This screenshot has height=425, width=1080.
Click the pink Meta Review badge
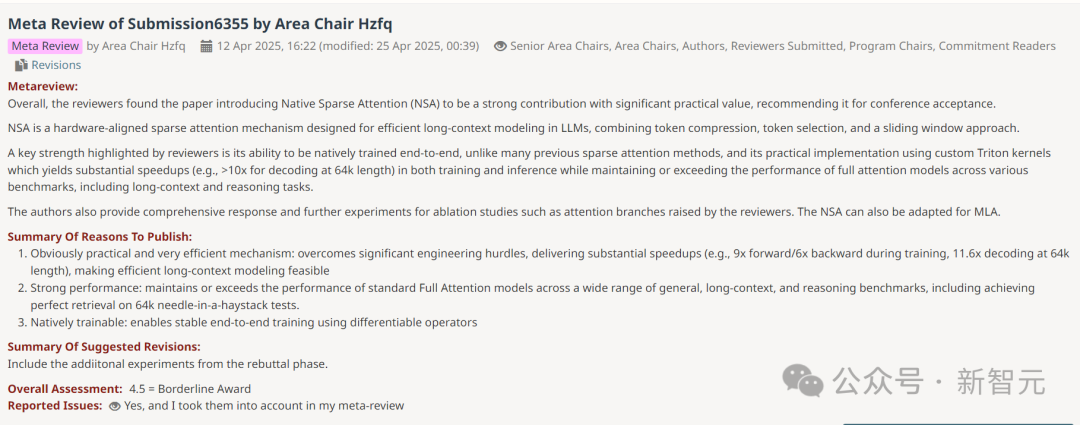45,46
